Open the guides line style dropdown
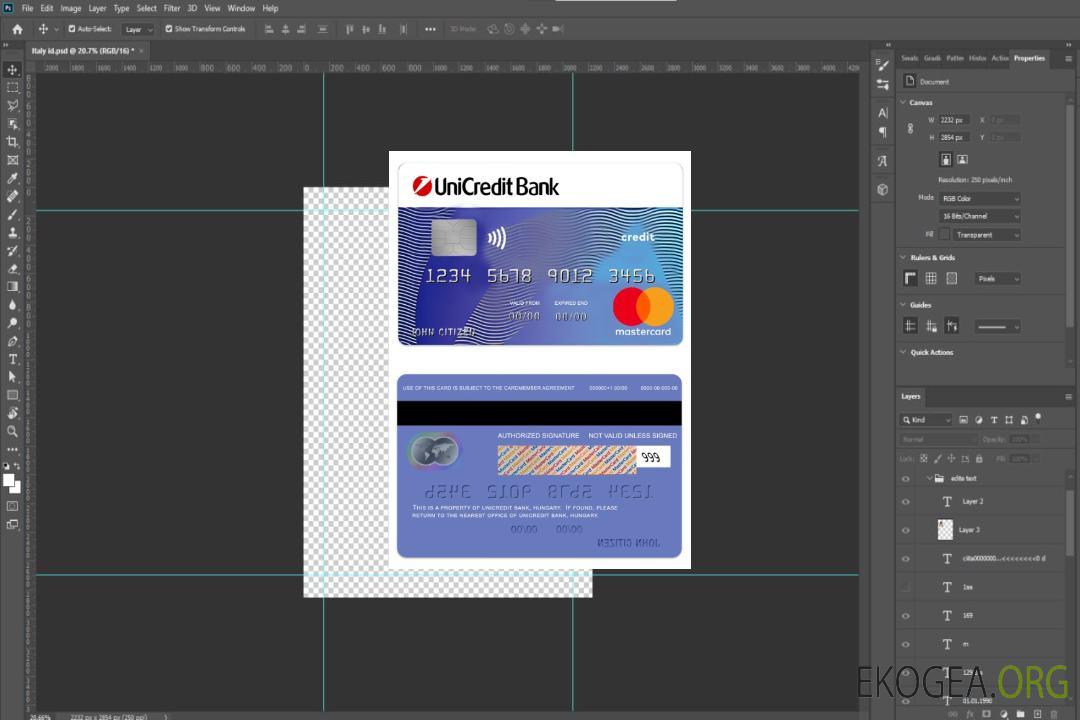 click(997, 327)
